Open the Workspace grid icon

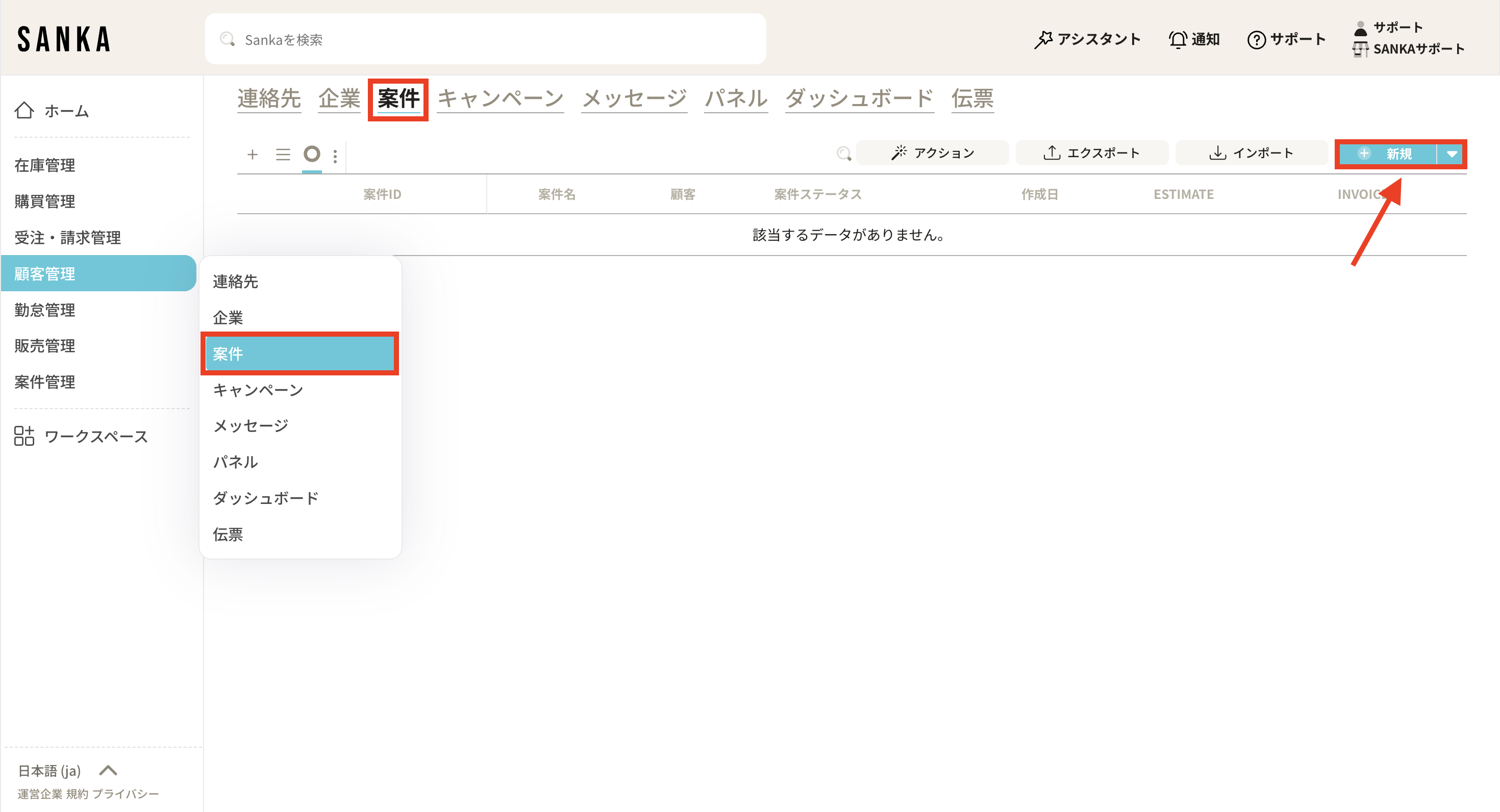[24, 436]
